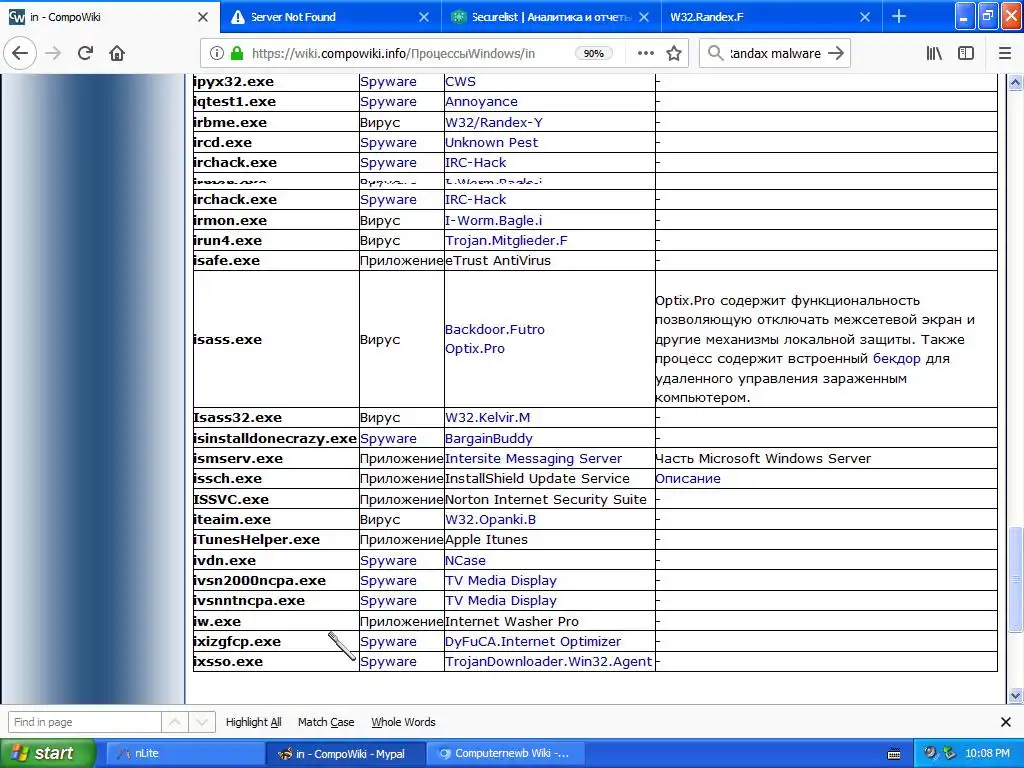
Task: Close the in - CompoWiki tab
Action: (x=202, y=17)
